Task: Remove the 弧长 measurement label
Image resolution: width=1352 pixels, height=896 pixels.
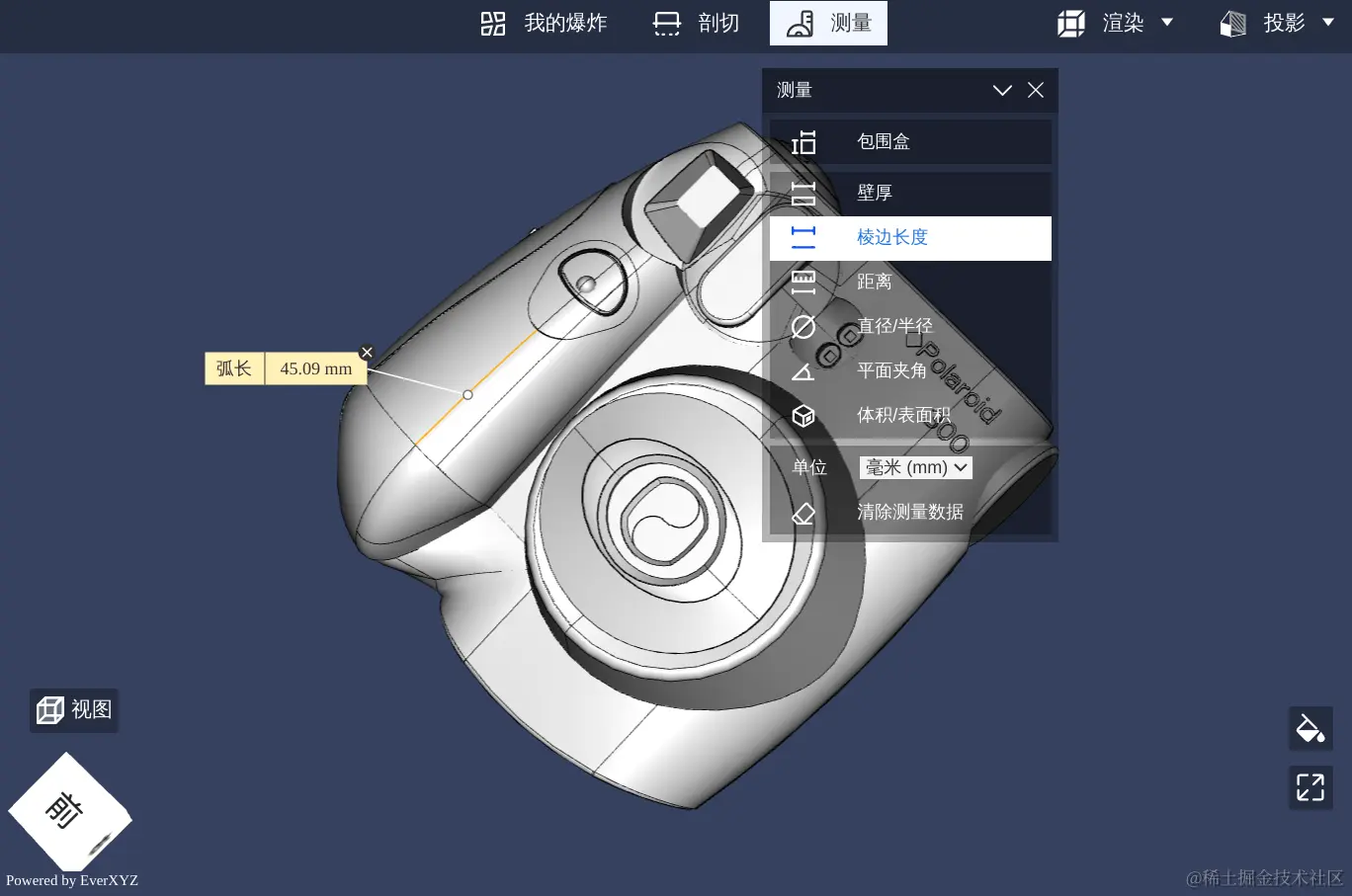Action: tap(367, 353)
